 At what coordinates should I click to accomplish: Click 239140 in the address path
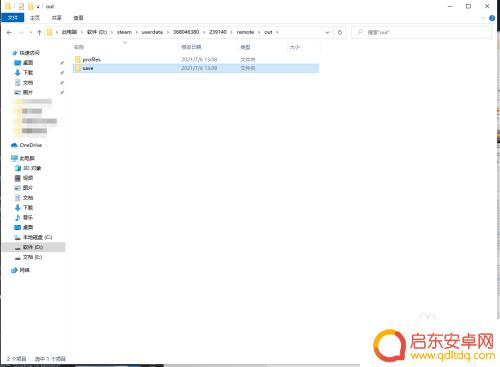(218, 32)
